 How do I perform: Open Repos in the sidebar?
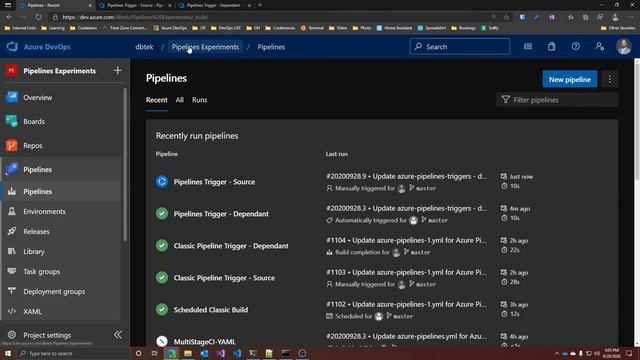[33, 146]
